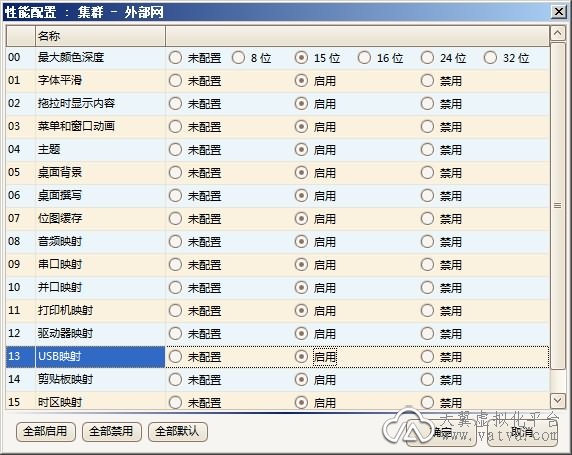The image size is (572, 455).
Task: Click scrollbar down arrow
Action: [x=557, y=401]
